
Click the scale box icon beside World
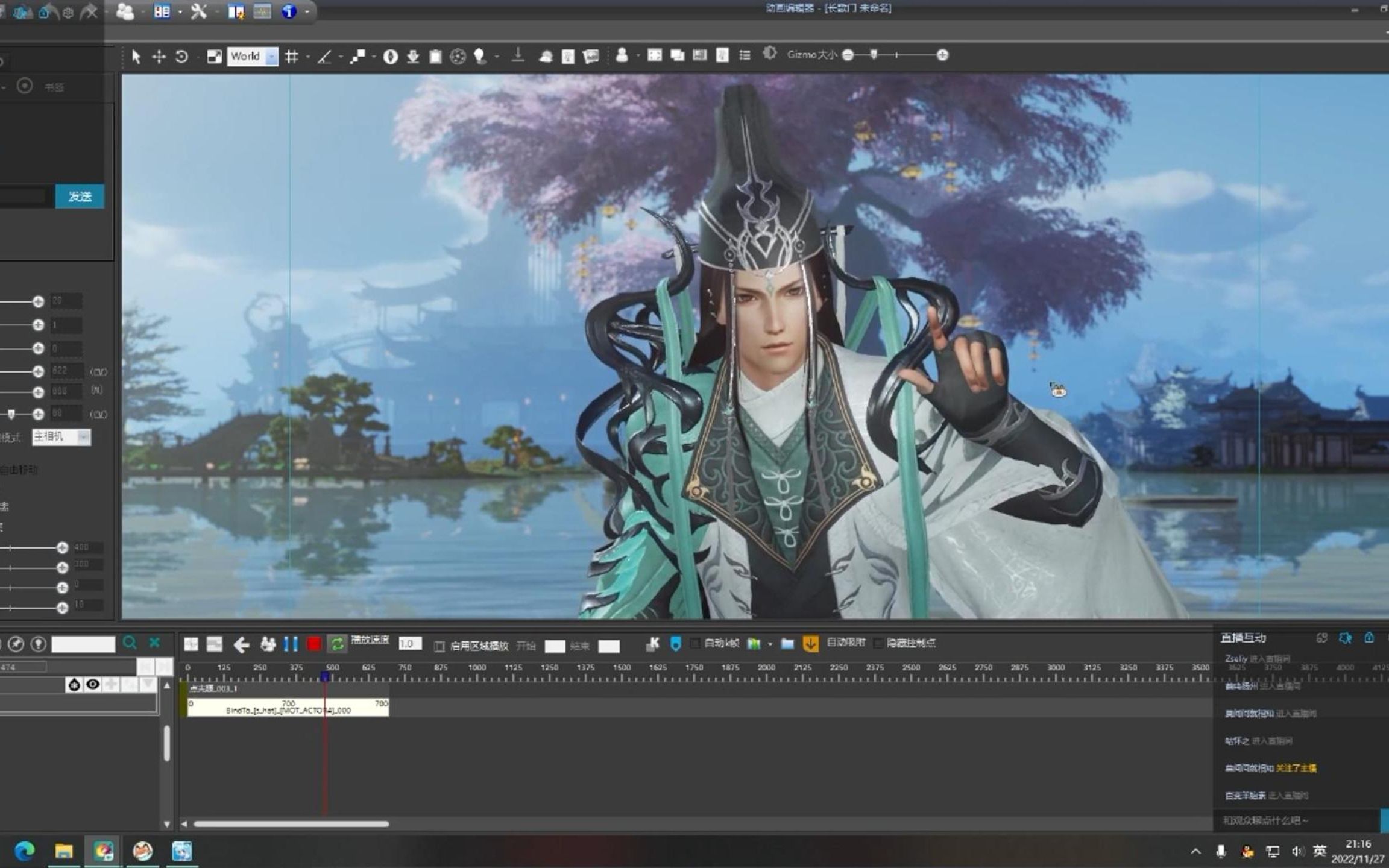click(214, 57)
